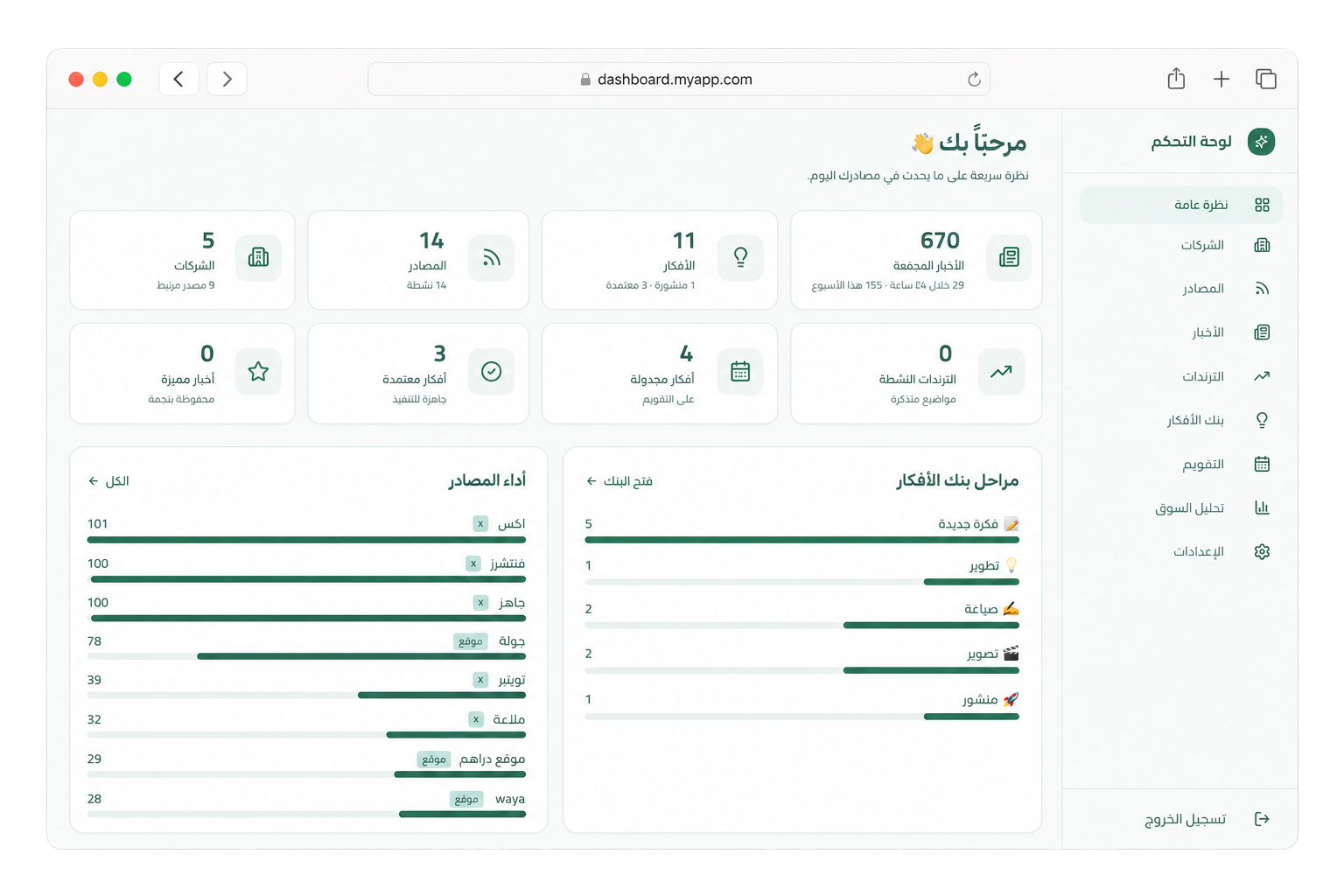Click the RSS icon on المصادر card

pyautogui.click(x=492, y=257)
